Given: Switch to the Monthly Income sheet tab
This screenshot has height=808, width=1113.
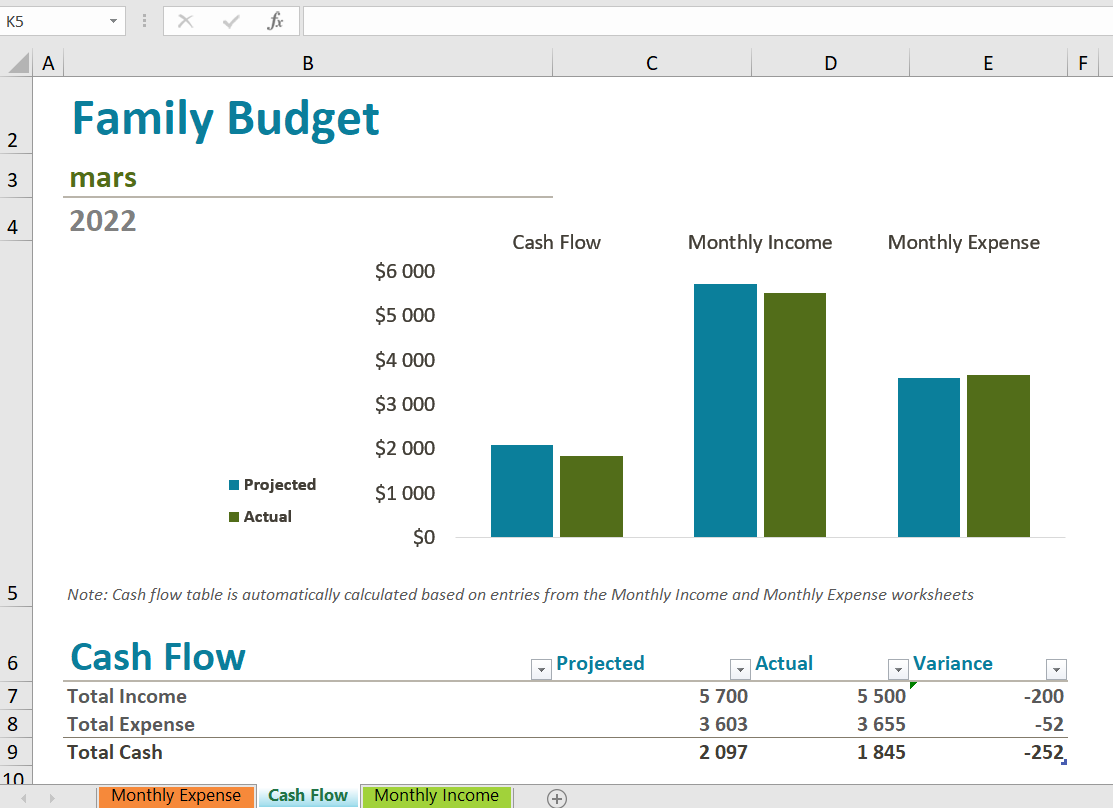Looking at the screenshot, I should pyautogui.click(x=436, y=796).
